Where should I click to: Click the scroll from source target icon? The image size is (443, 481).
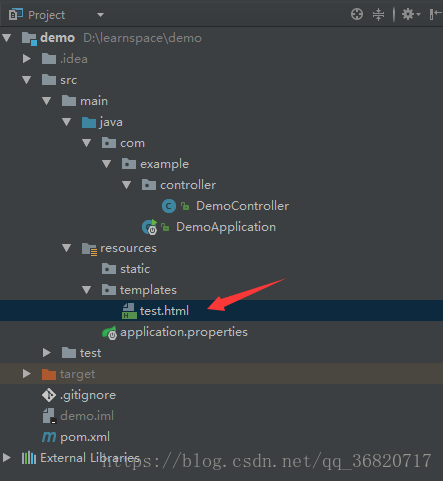pyautogui.click(x=357, y=14)
